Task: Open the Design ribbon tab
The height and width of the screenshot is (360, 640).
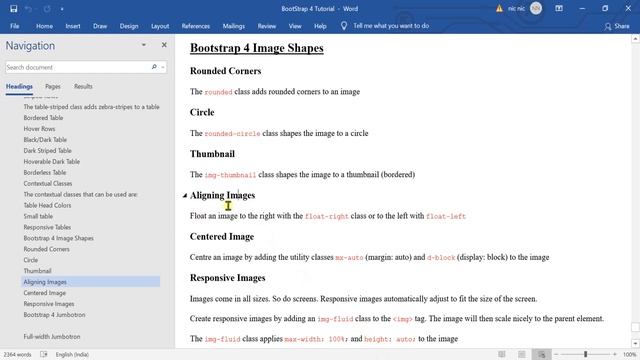Action: click(129, 26)
